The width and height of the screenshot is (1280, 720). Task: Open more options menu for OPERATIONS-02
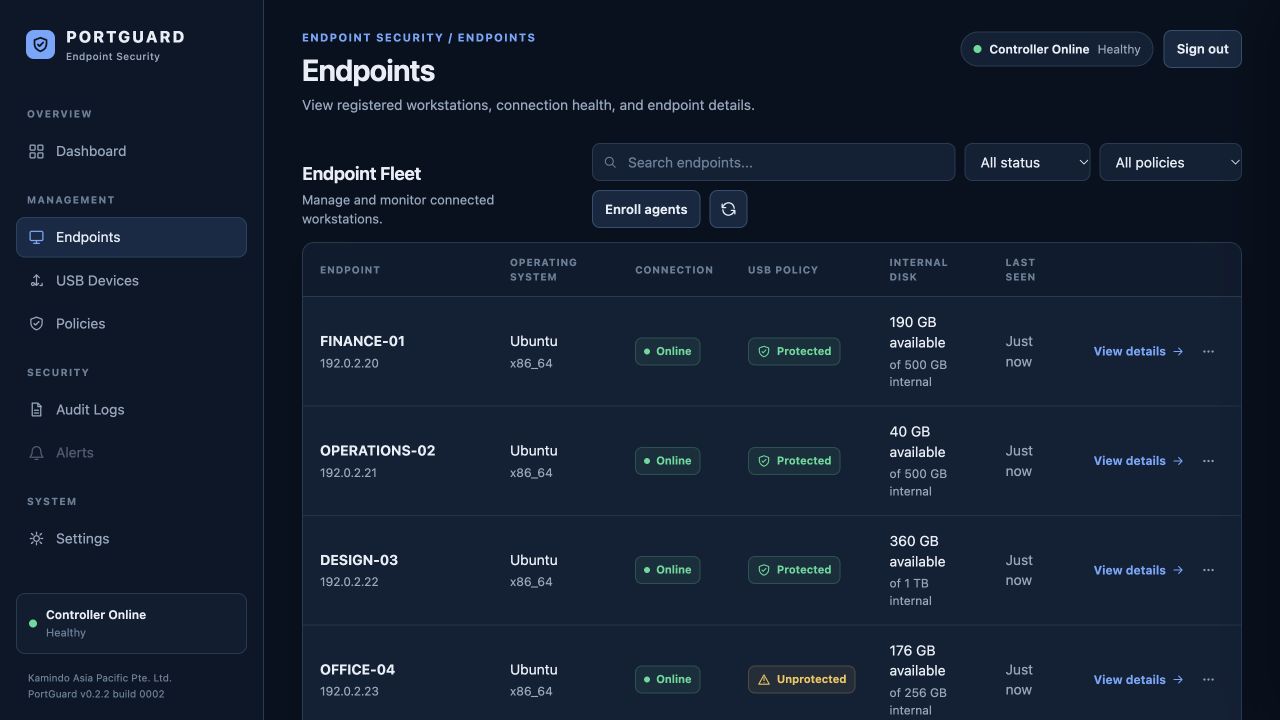(x=1208, y=461)
